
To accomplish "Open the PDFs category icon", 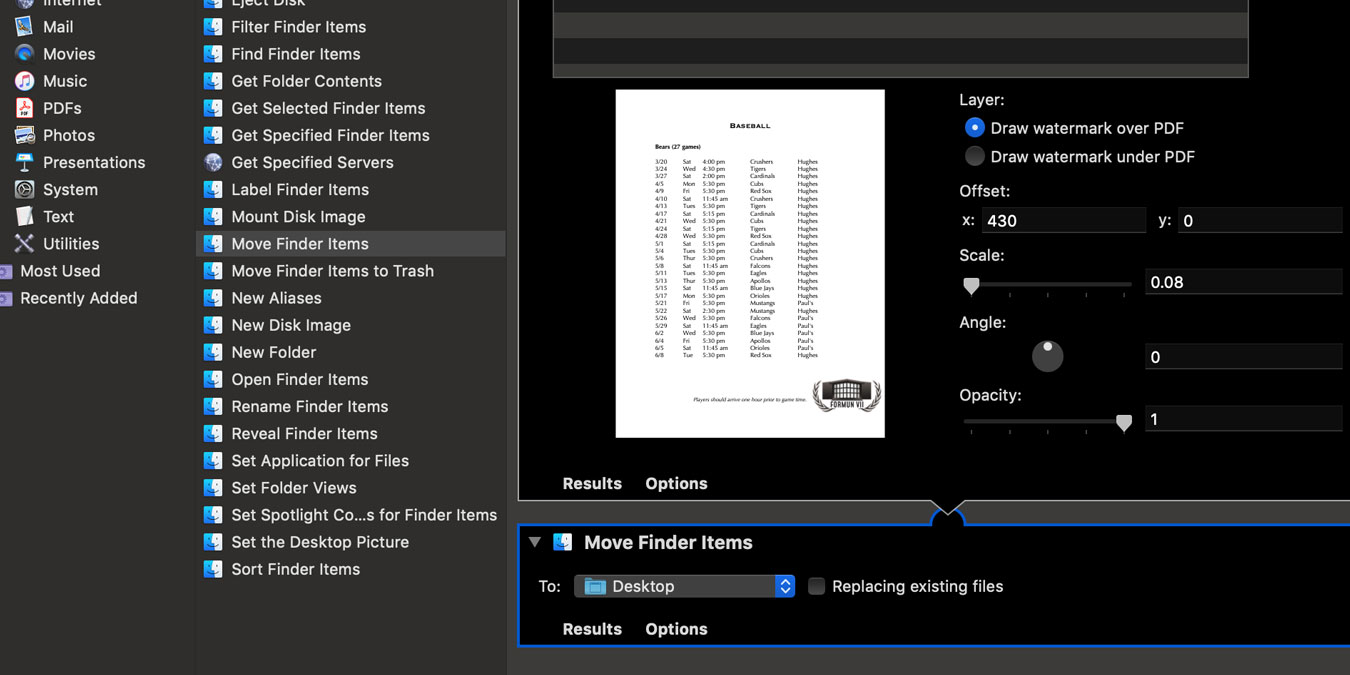I will 21,107.
